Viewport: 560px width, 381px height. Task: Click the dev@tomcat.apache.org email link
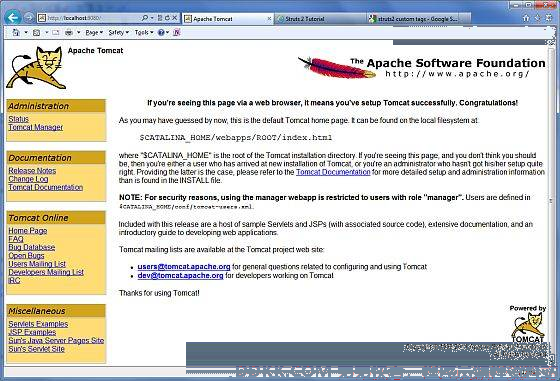pos(180,275)
